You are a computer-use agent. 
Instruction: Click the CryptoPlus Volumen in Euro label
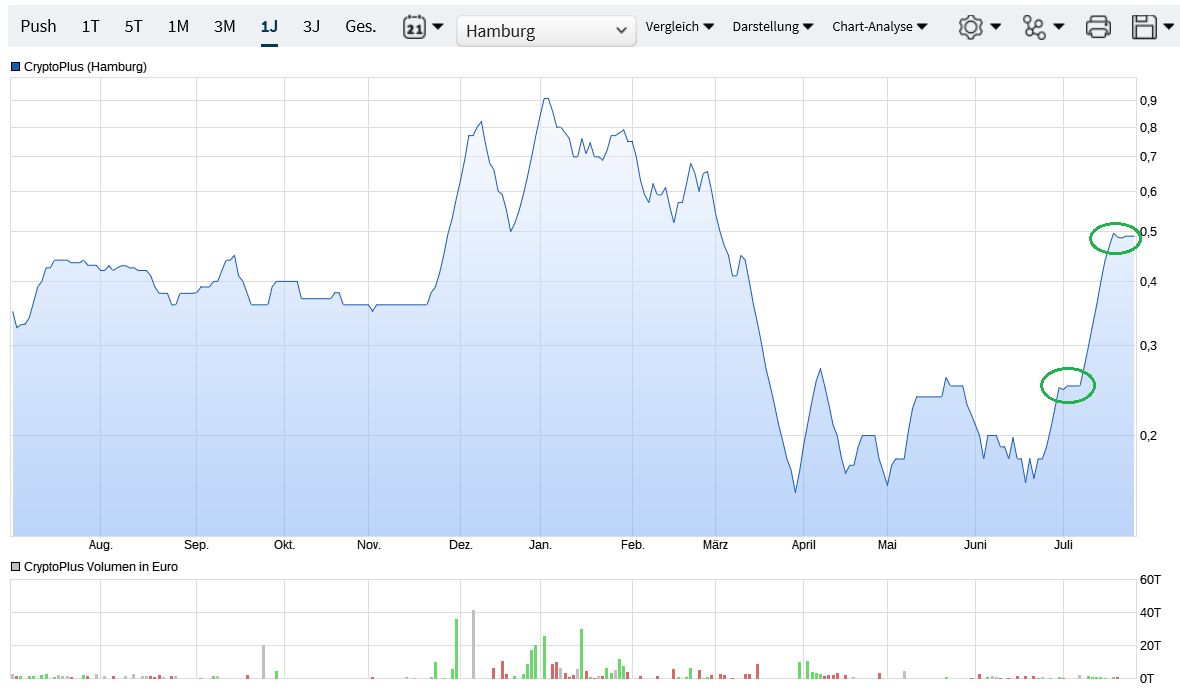(101, 567)
